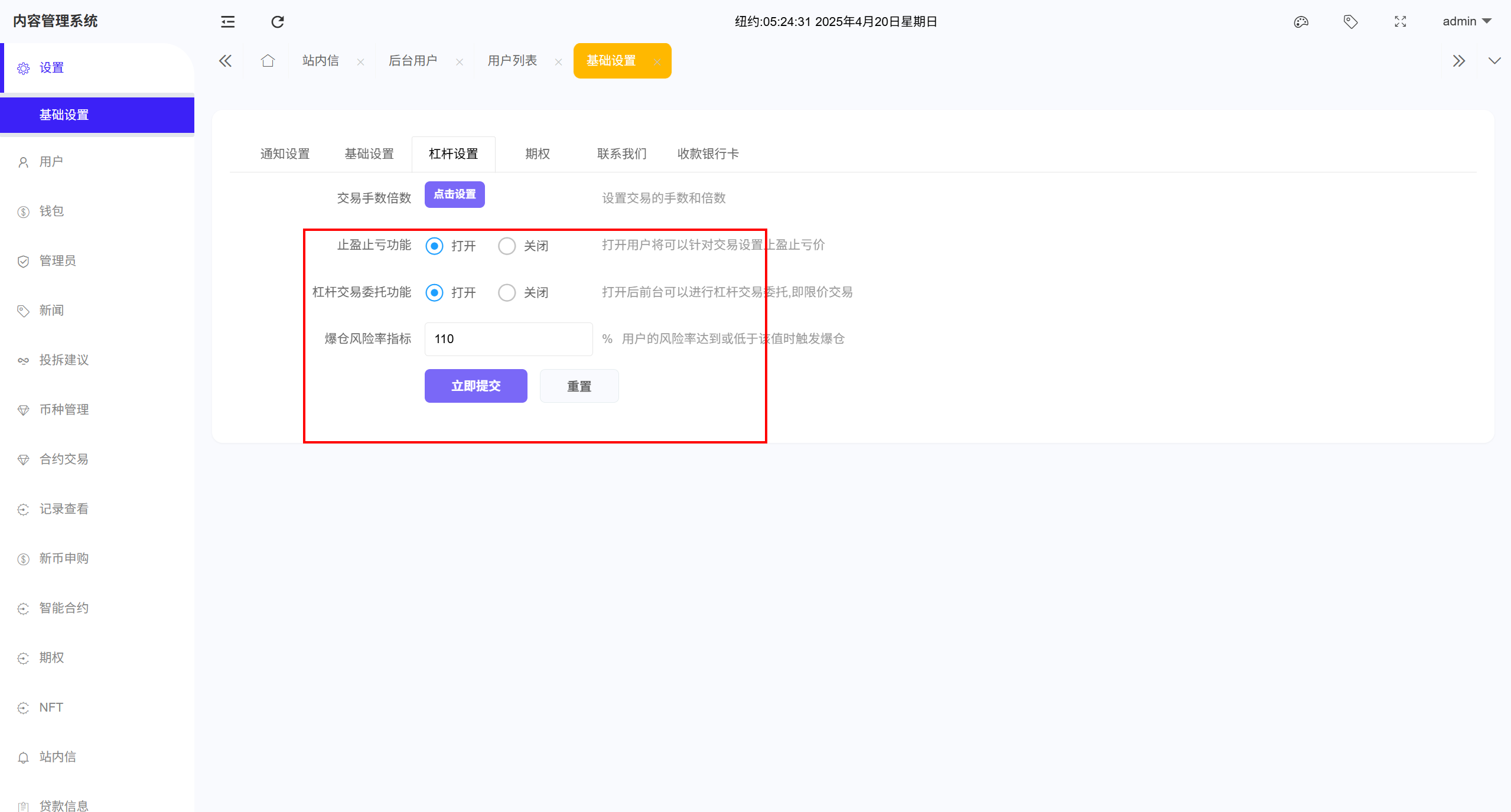
Task: Select 关闭 for 止盈止亏功能
Action: click(507, 246)
